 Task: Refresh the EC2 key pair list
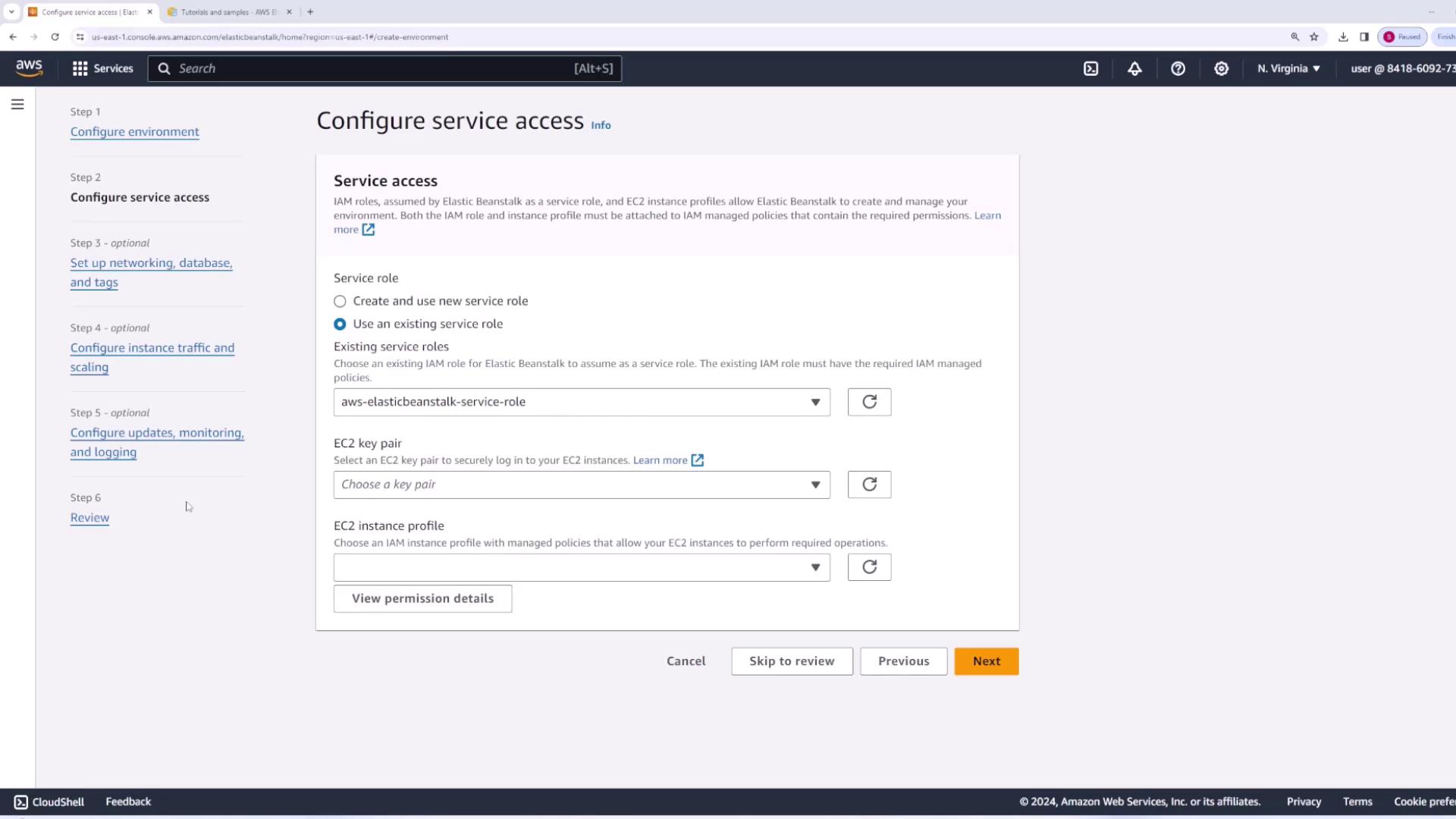(x=869, y=485)
